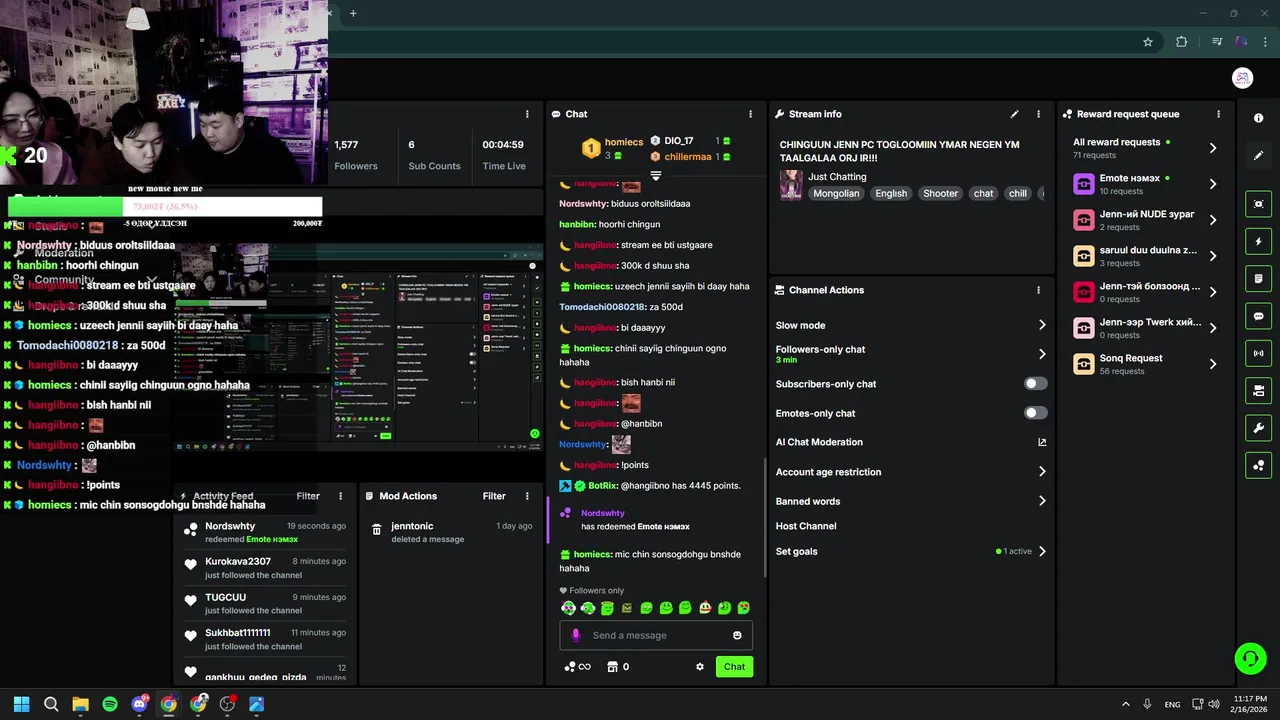Screen dimensions: 1280x720
Task: Expand Banned words settings
Action: tap(1042, 501)
